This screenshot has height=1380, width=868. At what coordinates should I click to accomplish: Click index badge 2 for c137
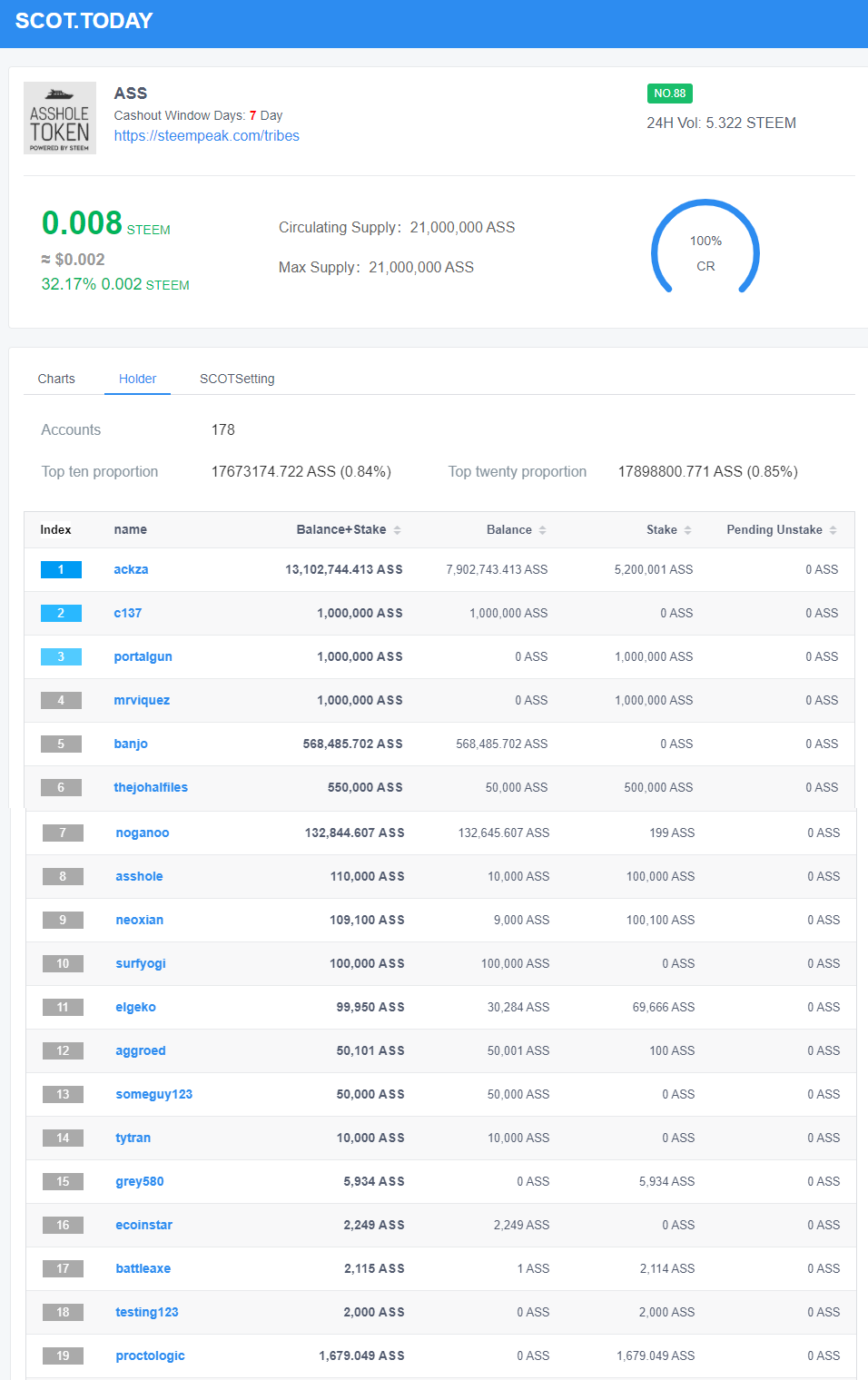pyautogui.click(x=61, y=613)
